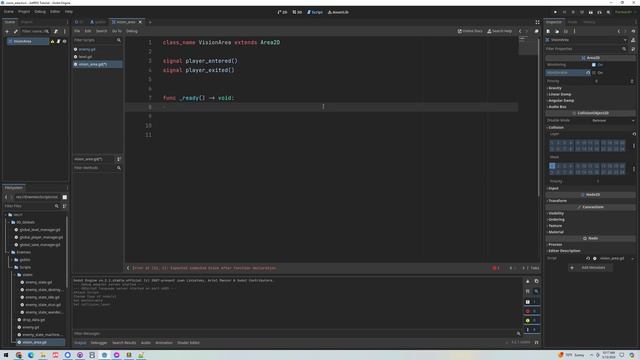This screenshot has height=360, width=640.
Task: Toggle collision mask bit 1
Action: click(x=552, y=166)
